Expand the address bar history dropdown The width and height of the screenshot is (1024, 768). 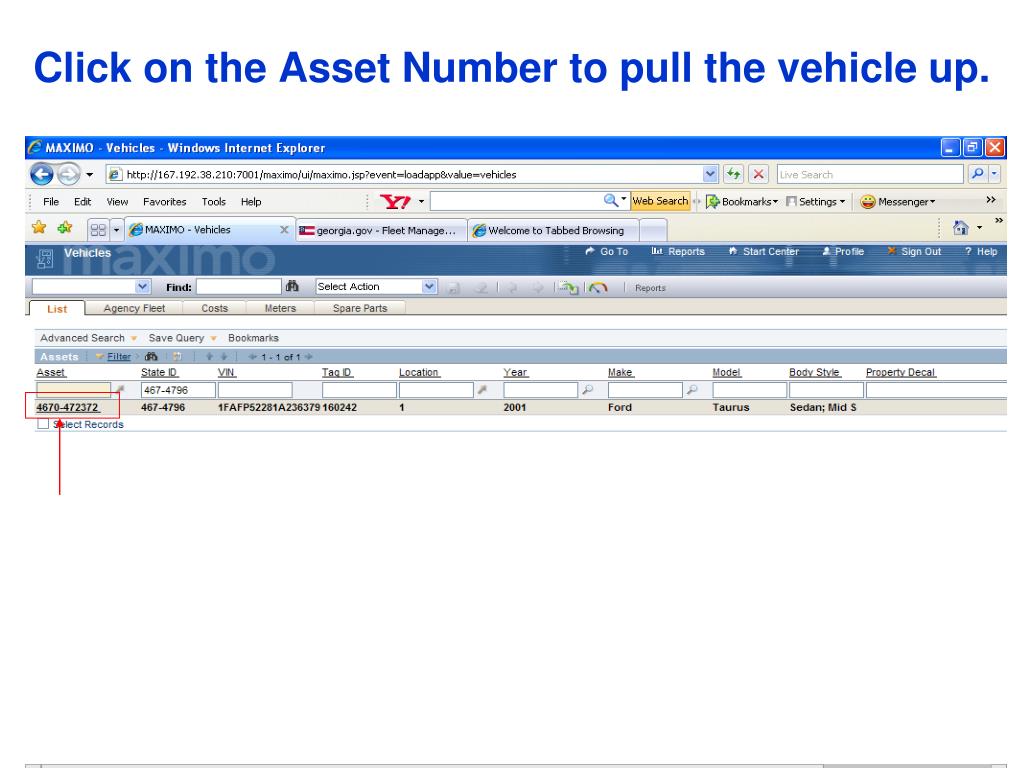pos(711,174)
